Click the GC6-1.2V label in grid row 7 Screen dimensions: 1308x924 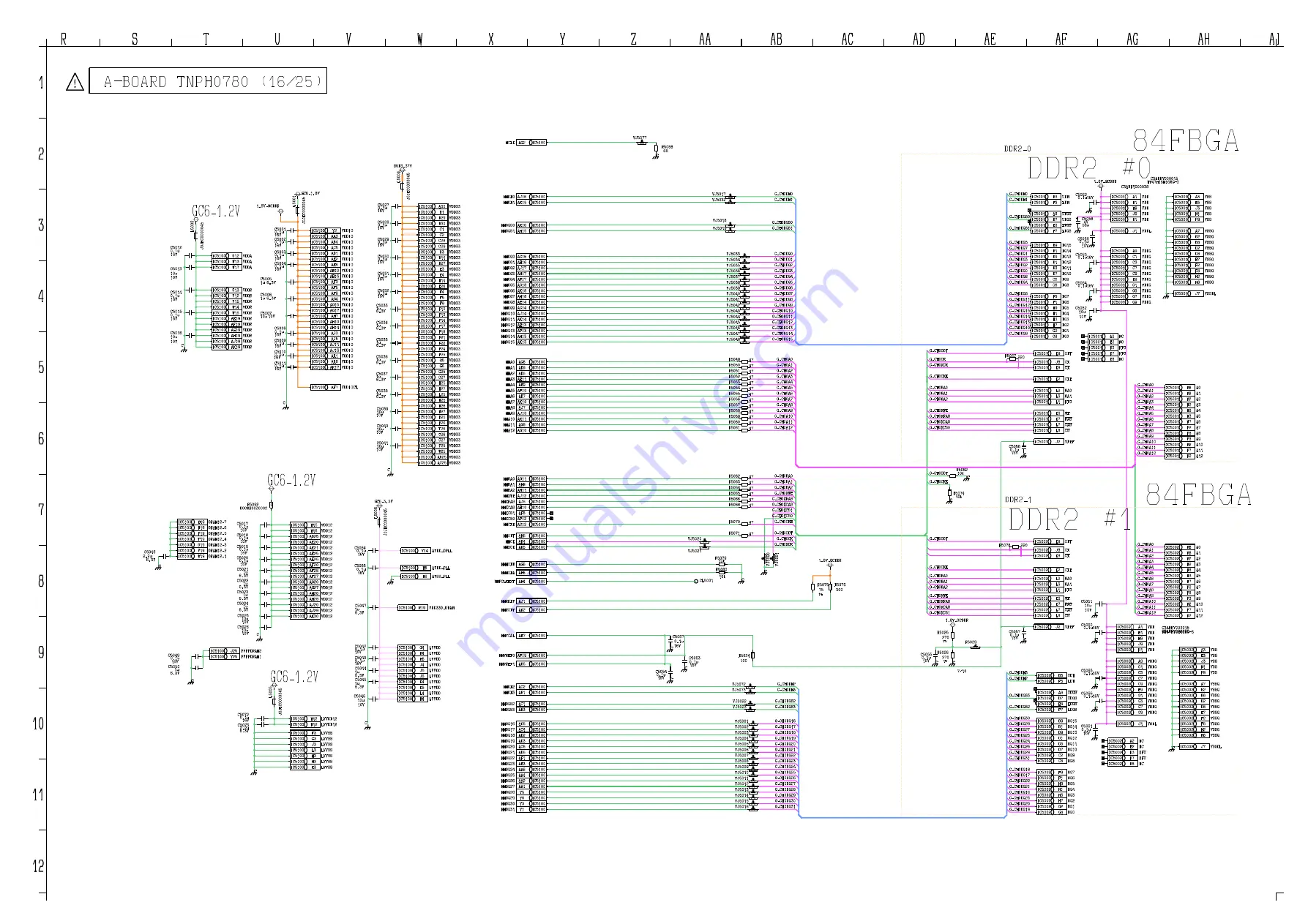(x=291, y=480)
